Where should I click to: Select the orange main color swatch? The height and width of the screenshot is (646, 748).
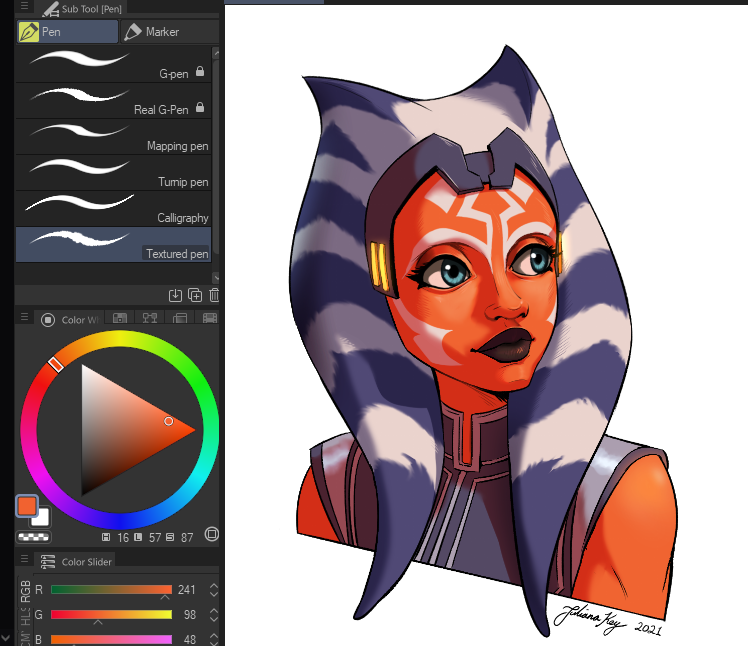pyautogui.click(x=27, y=506)
